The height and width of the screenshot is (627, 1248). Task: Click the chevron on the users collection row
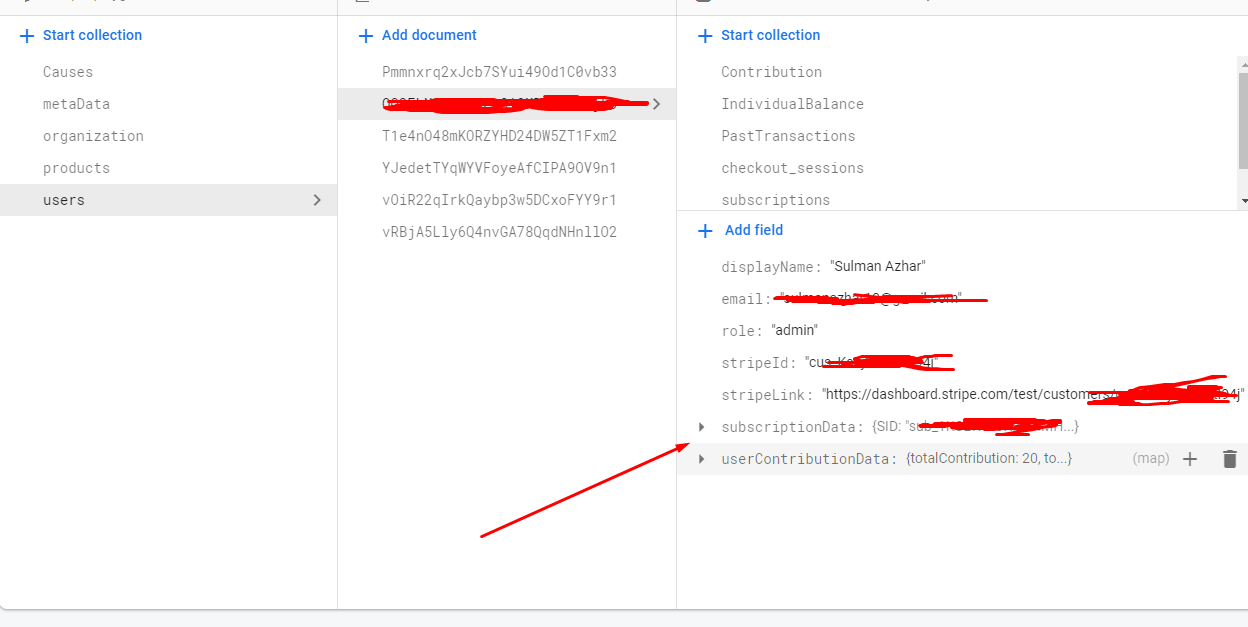tap(319, 200)
